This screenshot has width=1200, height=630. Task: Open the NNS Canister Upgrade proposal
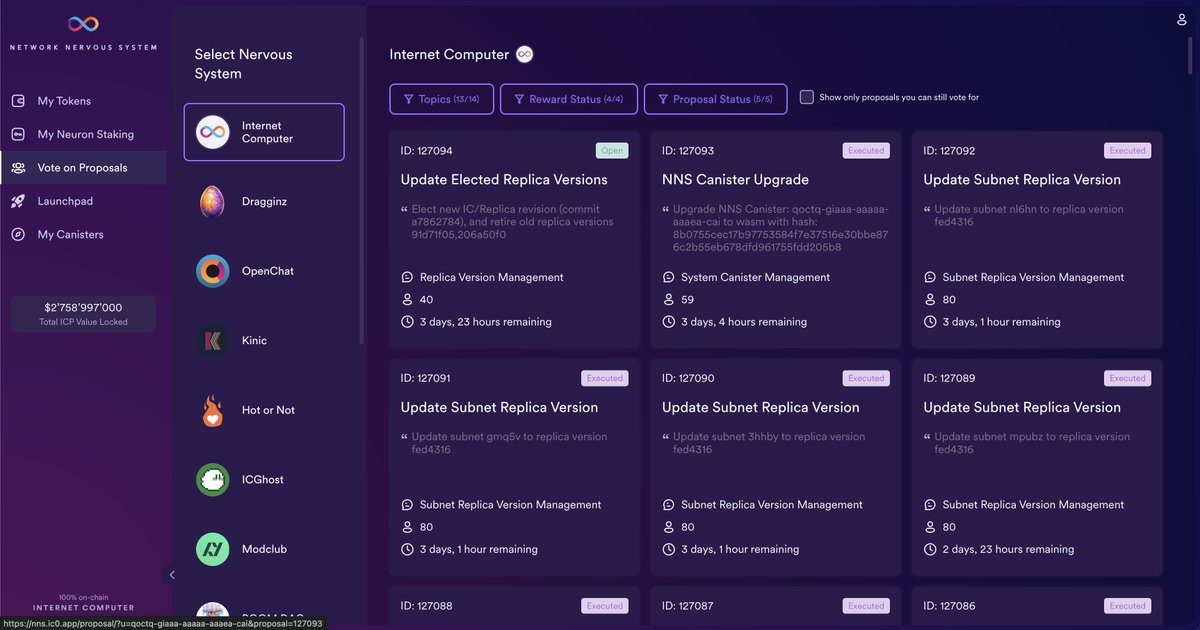click(x=735, y=180)
